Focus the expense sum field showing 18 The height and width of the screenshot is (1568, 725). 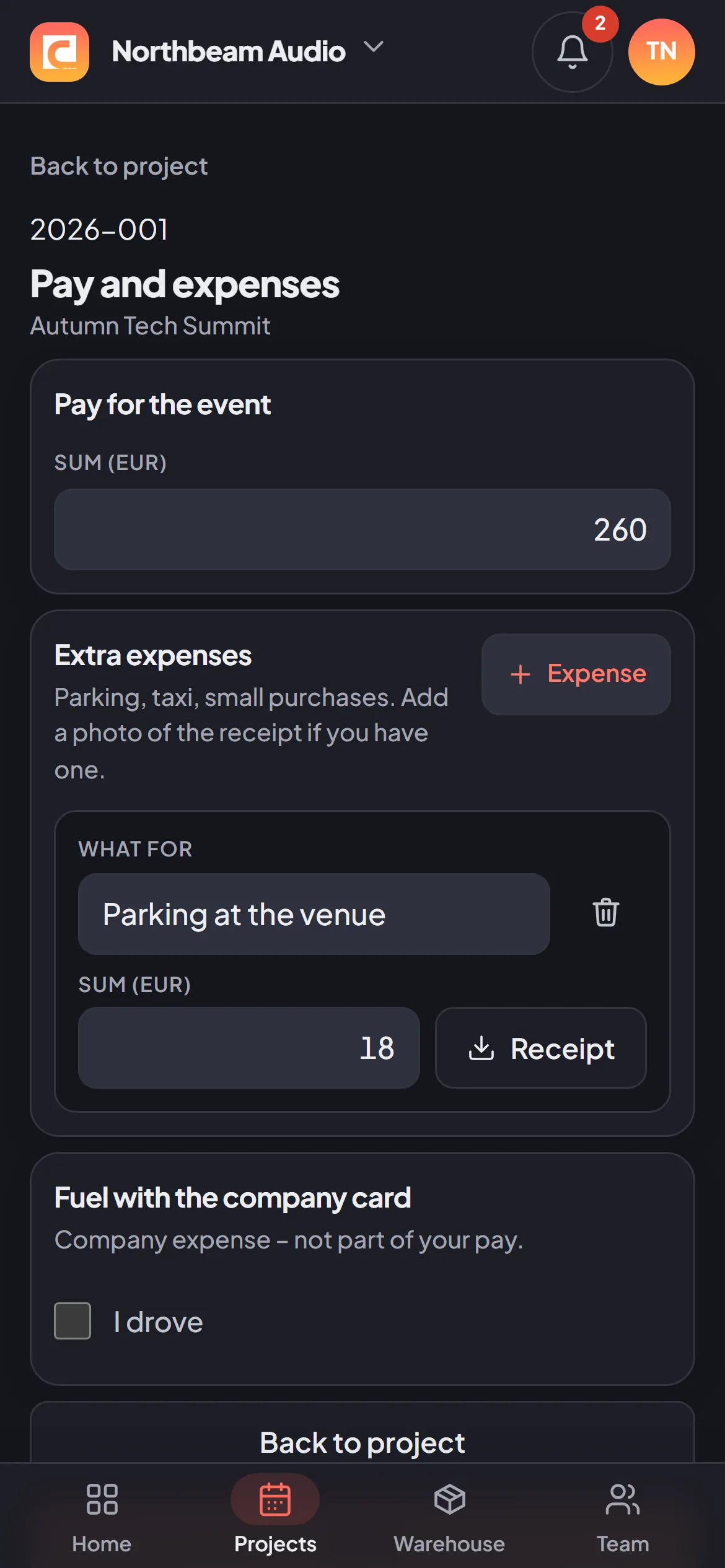249,1048
